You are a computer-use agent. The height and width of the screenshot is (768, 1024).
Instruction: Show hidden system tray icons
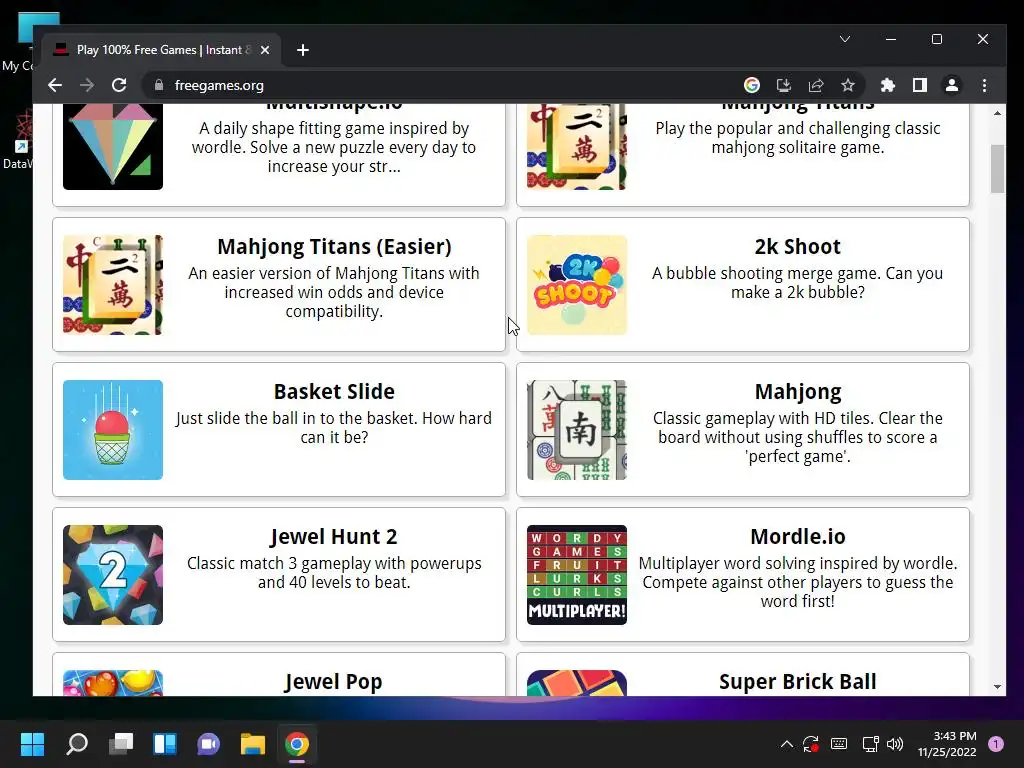coord(787,744)
